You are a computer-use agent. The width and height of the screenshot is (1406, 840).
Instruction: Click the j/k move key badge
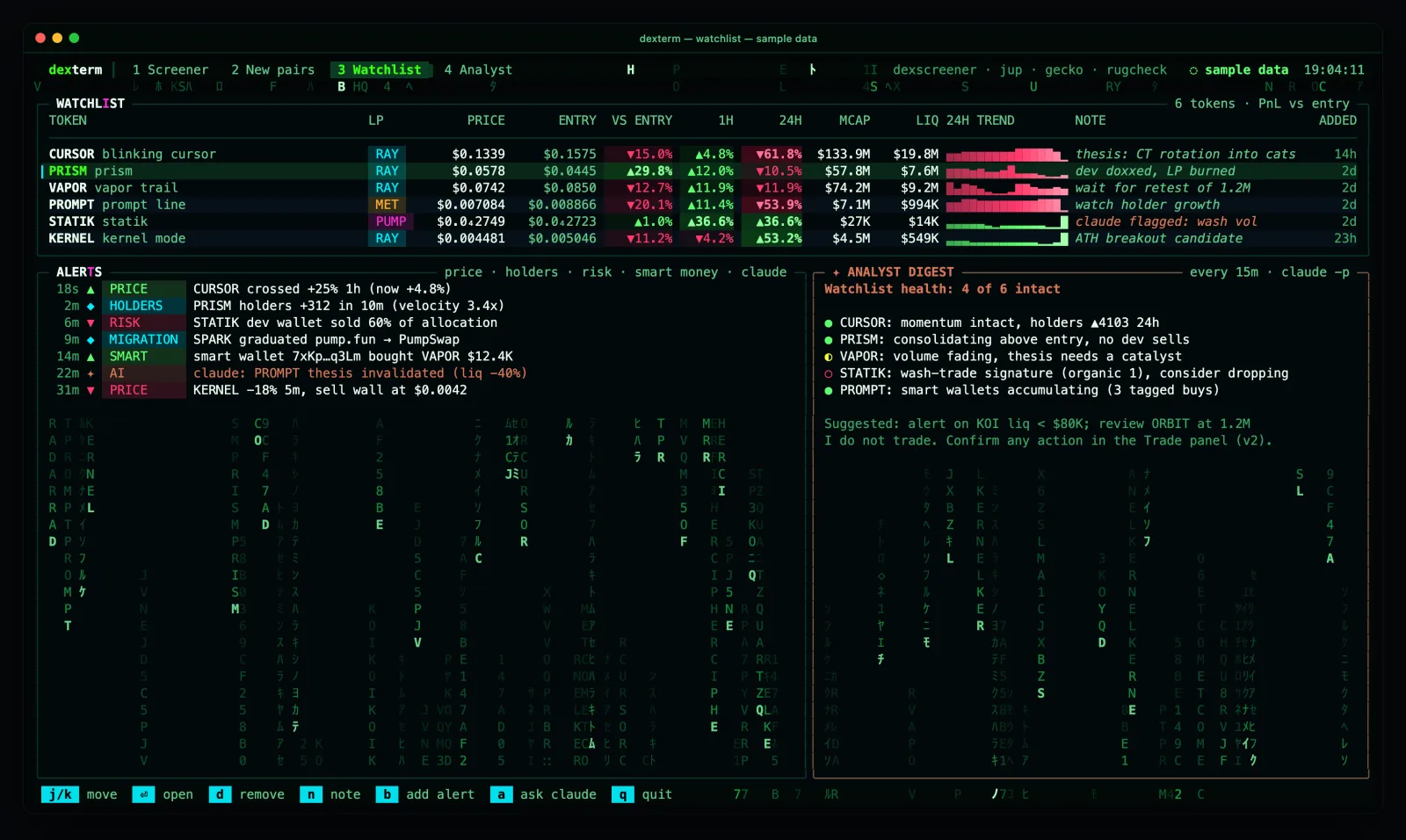[x=60, y=794]
